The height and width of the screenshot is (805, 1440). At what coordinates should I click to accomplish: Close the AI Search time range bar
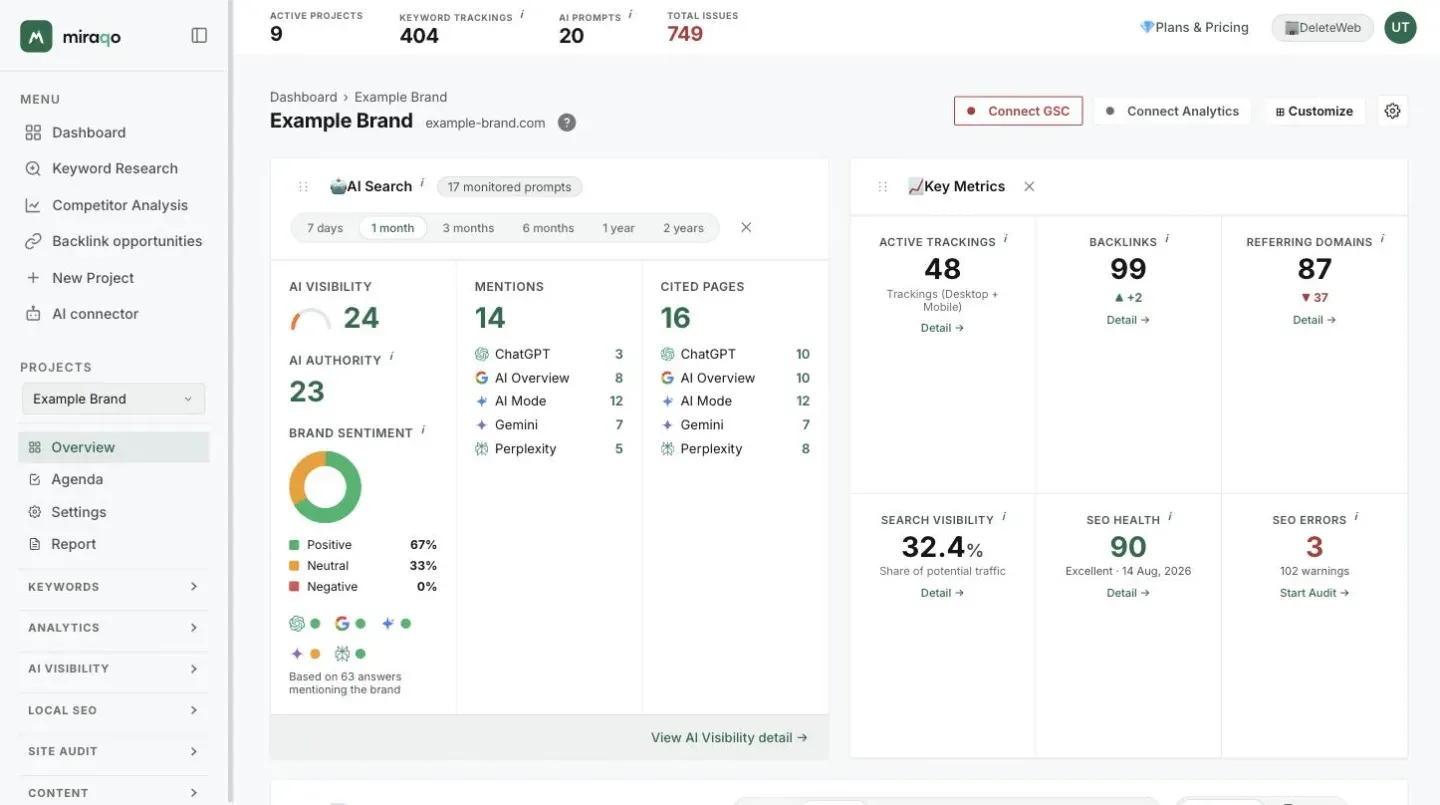point(746,228)
